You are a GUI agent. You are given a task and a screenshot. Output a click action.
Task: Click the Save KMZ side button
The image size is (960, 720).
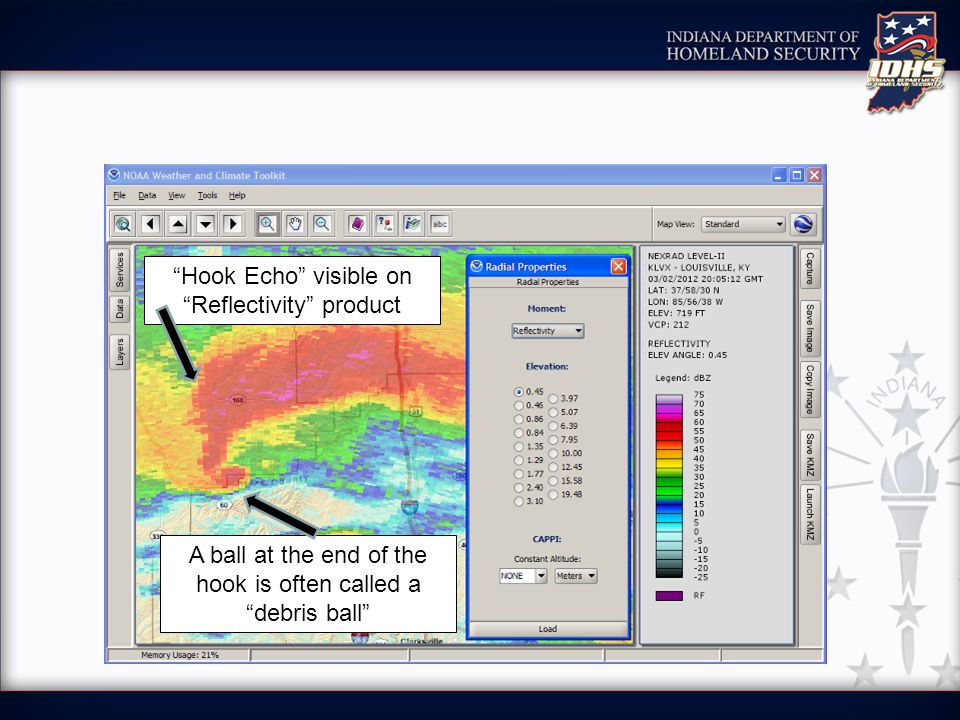point(809,454)
